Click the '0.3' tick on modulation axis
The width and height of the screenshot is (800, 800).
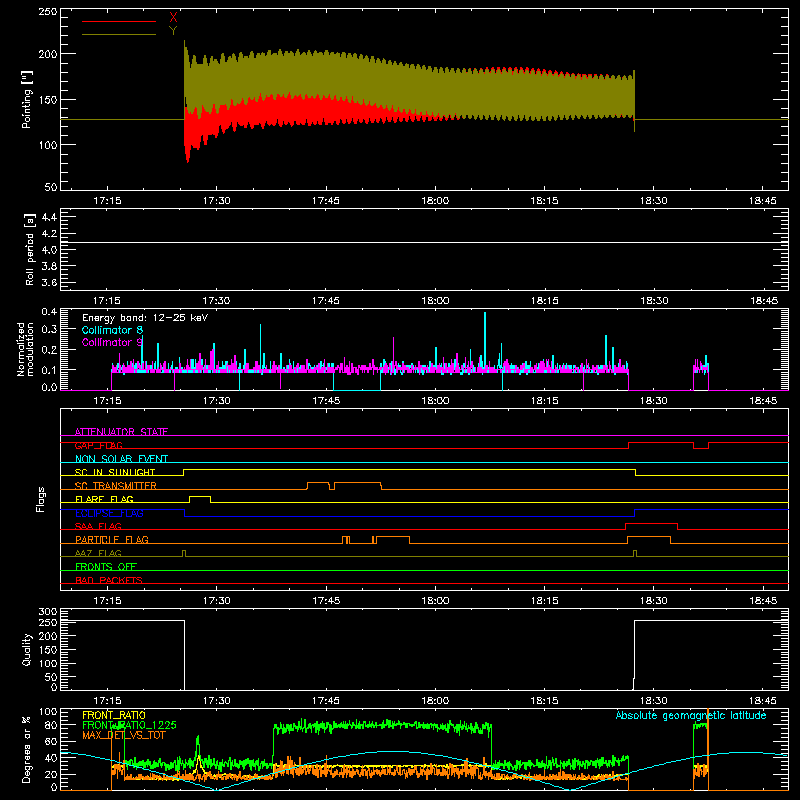coord(49,329)
